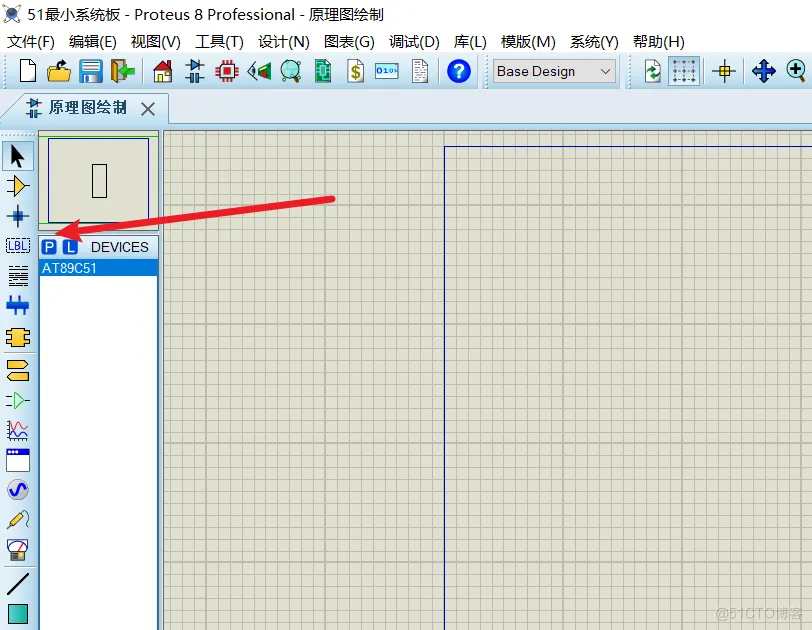Open the 系统(Y) menu
The height and width of the screenshot is (630, 812).
594,41
